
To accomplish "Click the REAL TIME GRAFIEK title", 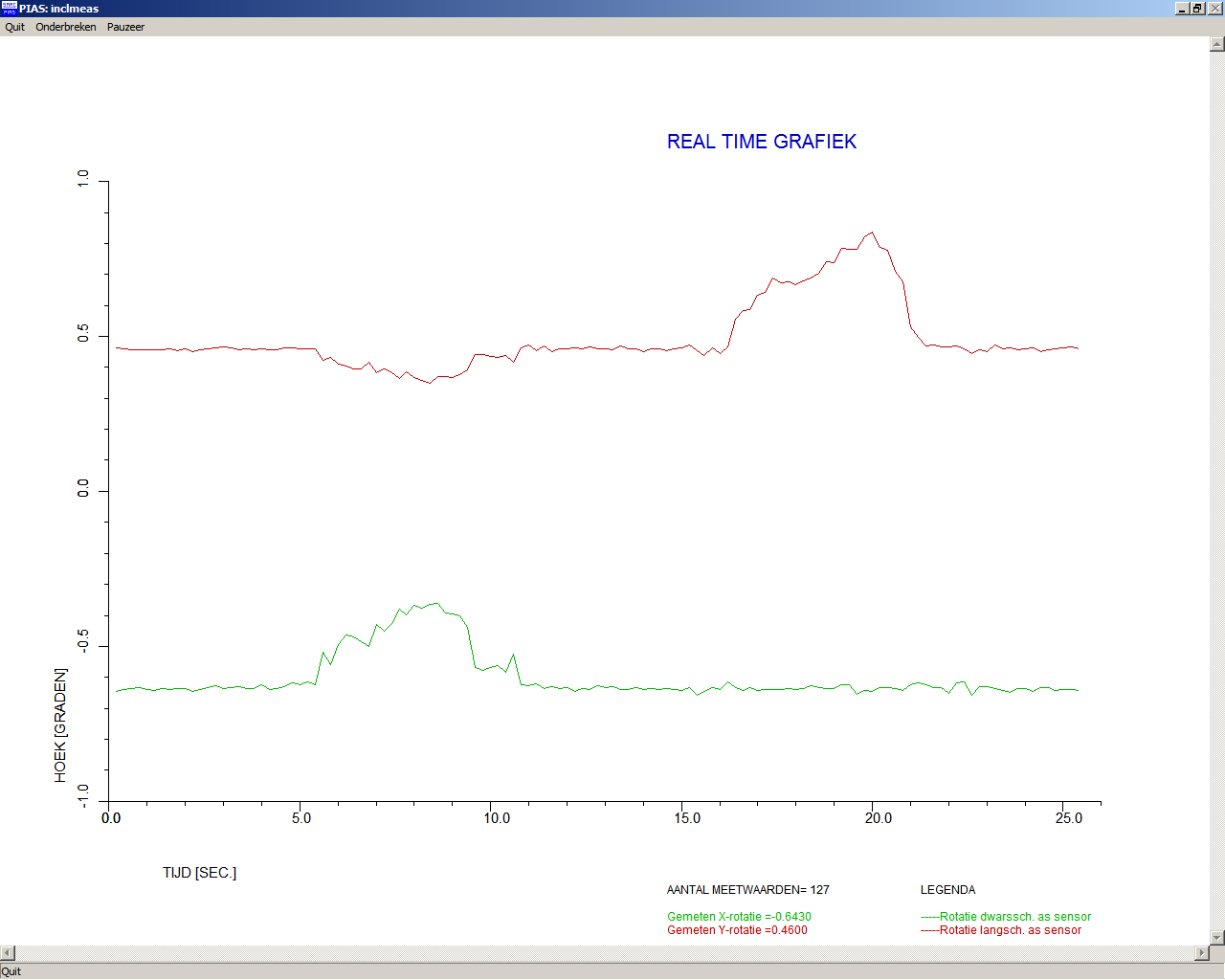I will tap(762, 142).
